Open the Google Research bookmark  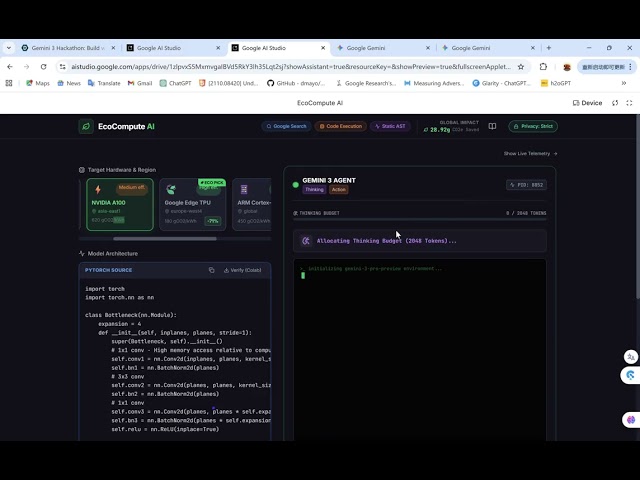[x=366, y=83]
